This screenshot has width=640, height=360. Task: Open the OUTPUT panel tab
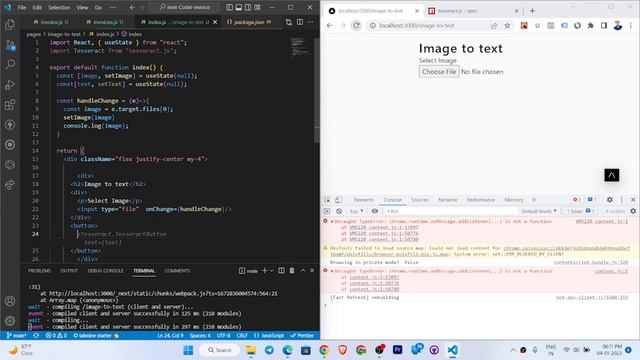pos(69,271)
